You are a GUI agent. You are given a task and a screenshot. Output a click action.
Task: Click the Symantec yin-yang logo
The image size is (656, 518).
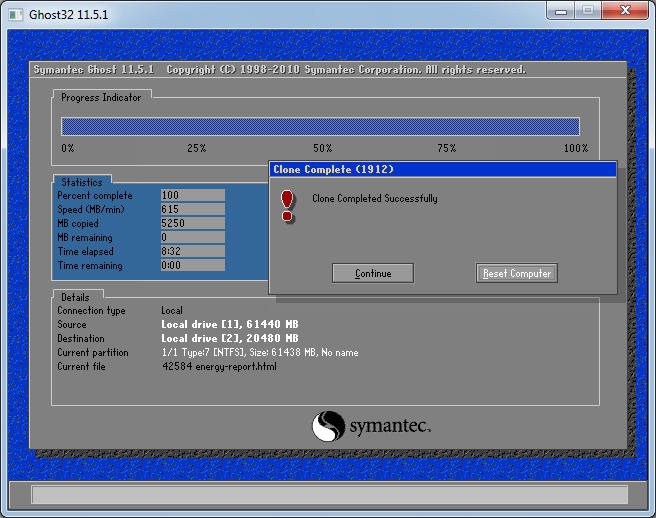coord(328,427)
